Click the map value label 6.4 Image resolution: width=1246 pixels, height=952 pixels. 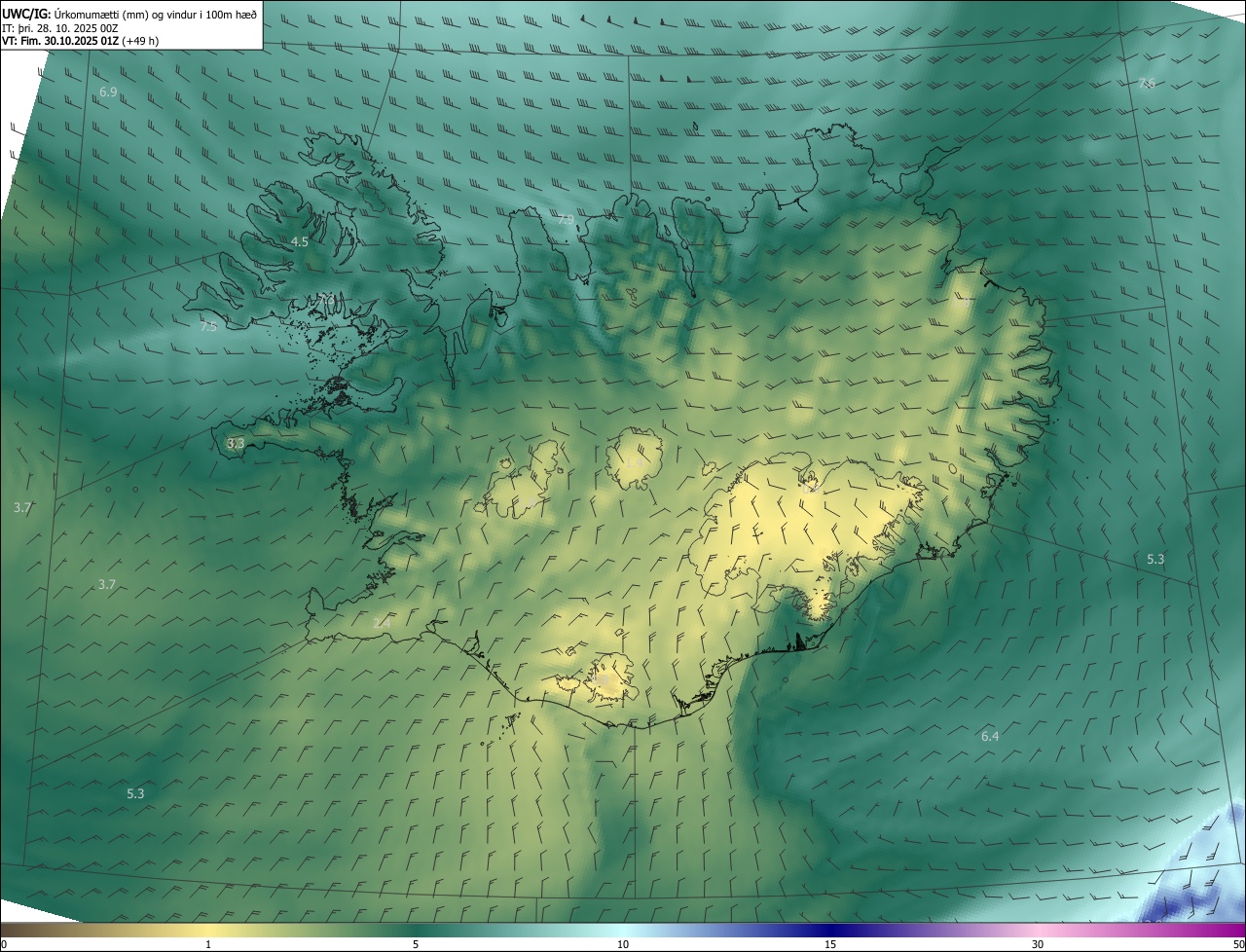(x=990, y=737)
